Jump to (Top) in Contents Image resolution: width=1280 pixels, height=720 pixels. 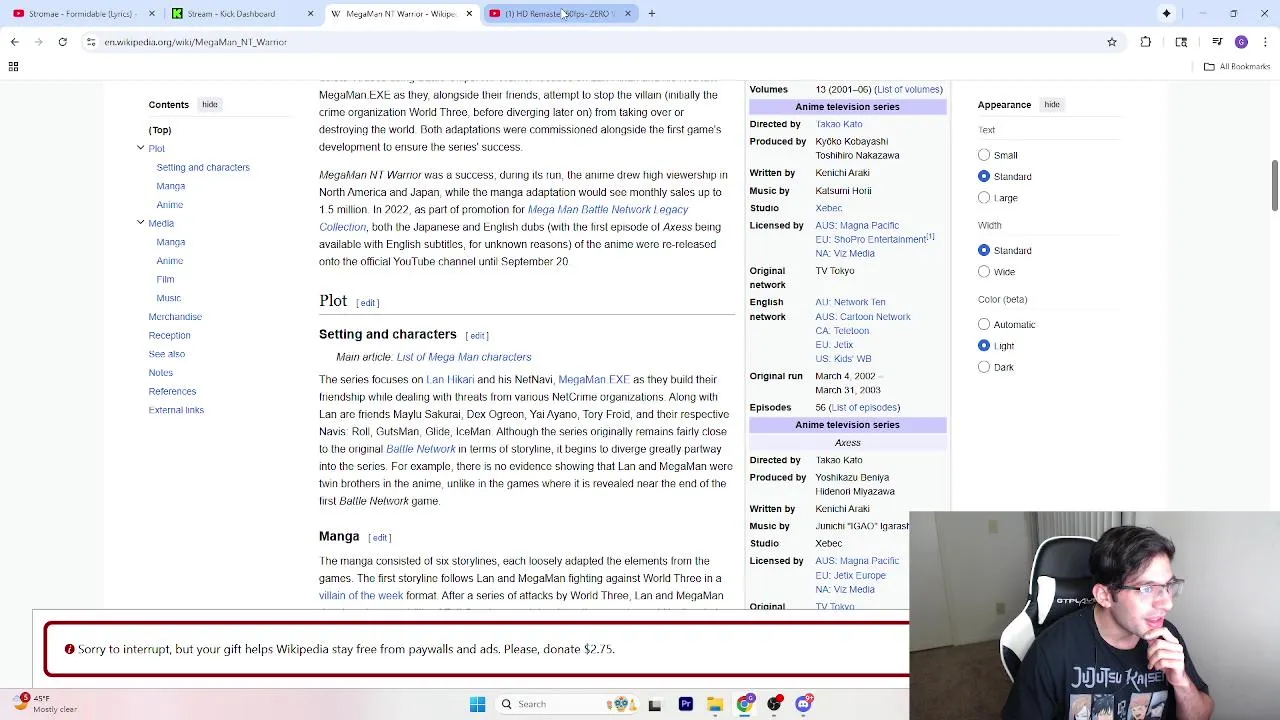pyautogui.click(x=160, y=130)
